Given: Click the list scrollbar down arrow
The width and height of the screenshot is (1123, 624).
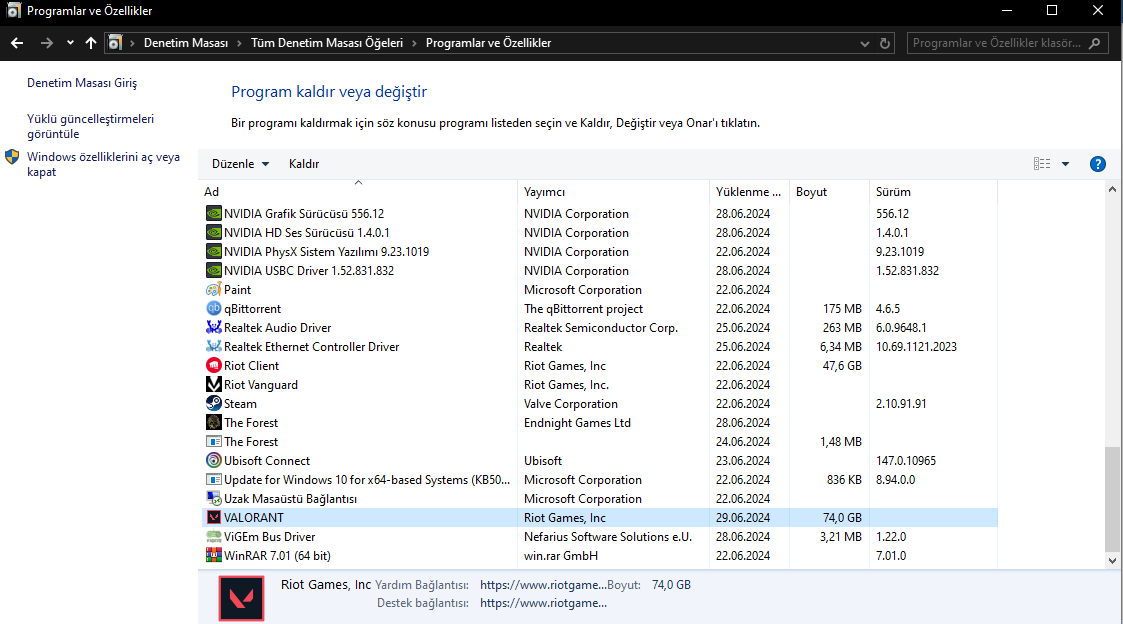Looking at the screenshot, I should coord(1112,561).
